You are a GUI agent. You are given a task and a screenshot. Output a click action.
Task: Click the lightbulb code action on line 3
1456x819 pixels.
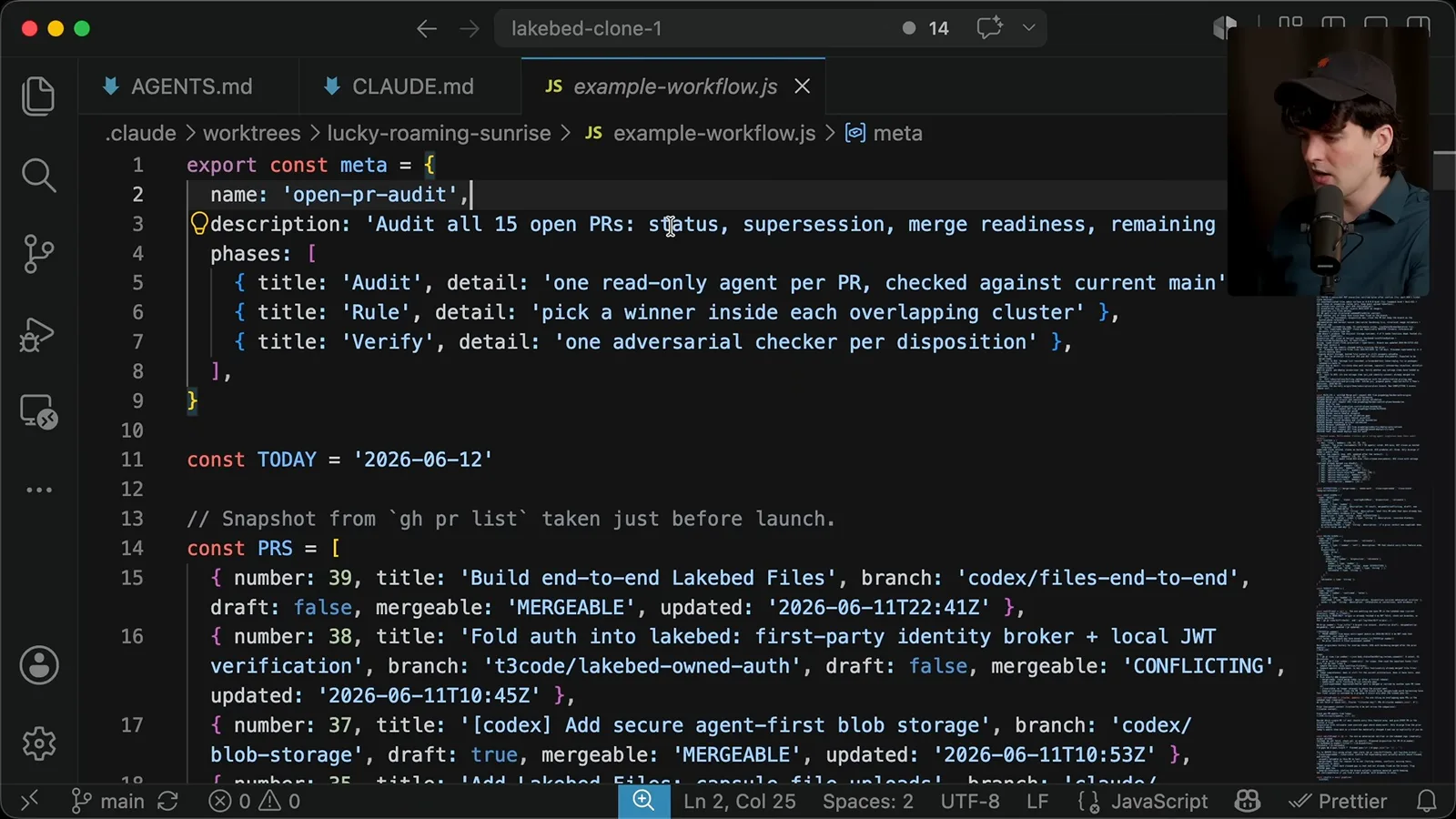tap(199, 223)
